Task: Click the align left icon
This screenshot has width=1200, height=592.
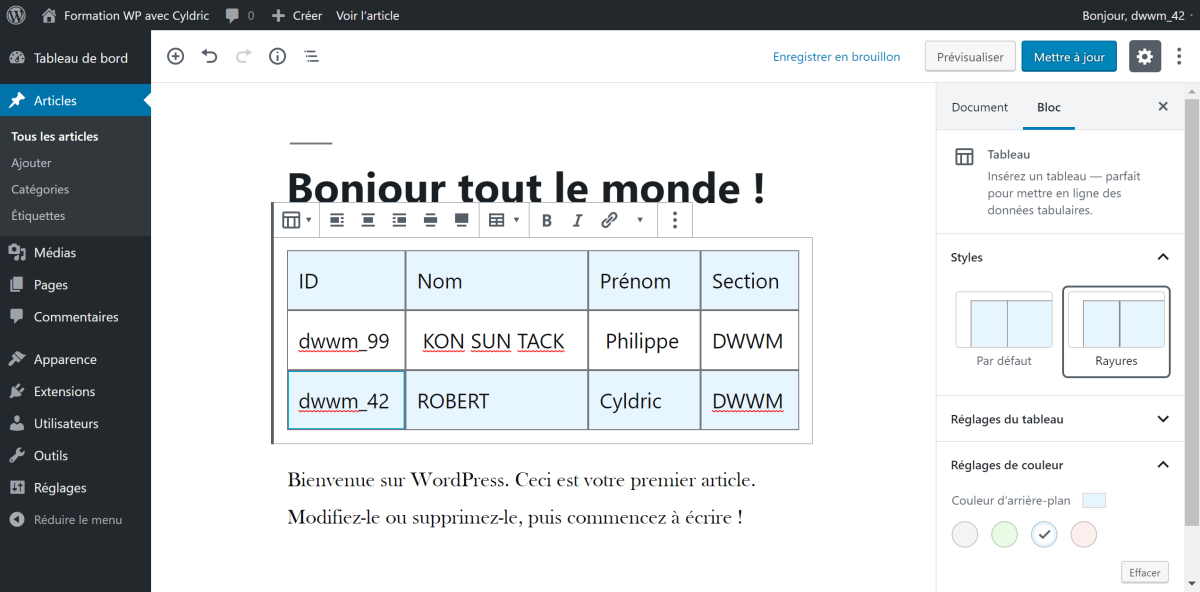Action: click(337, 220)
